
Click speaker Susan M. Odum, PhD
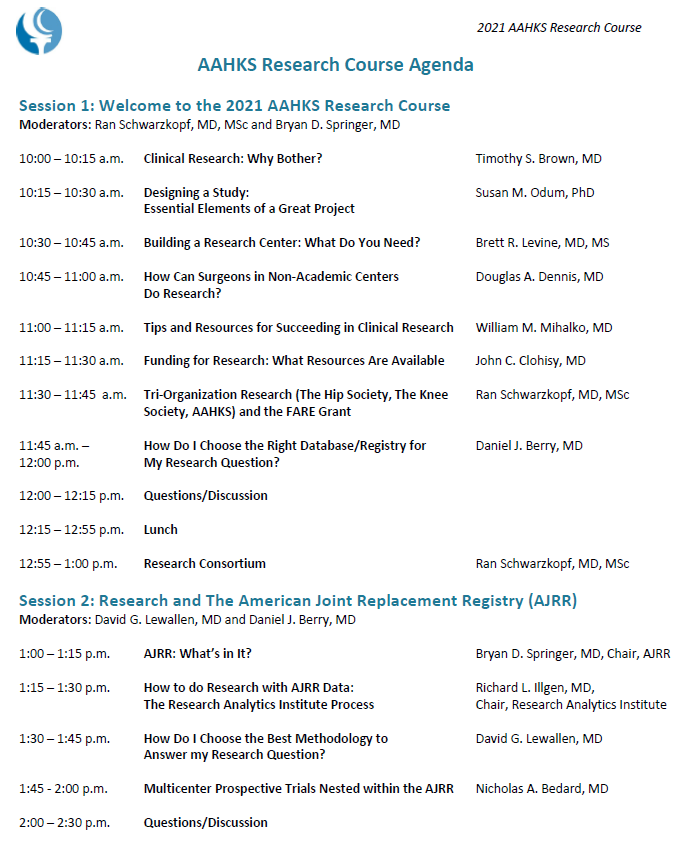(x=535, y=193)
